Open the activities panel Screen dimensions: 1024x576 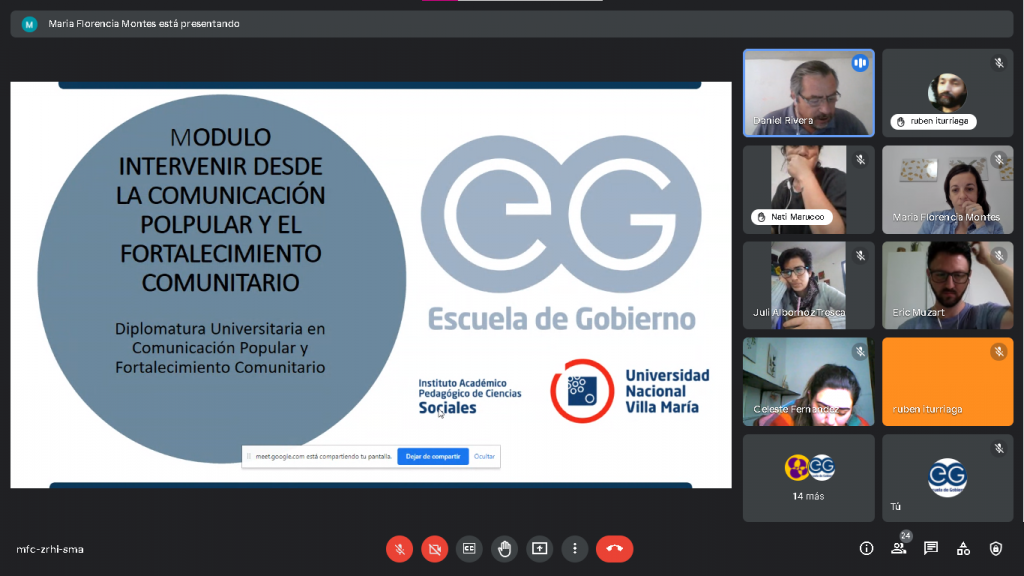pos(963,548)
